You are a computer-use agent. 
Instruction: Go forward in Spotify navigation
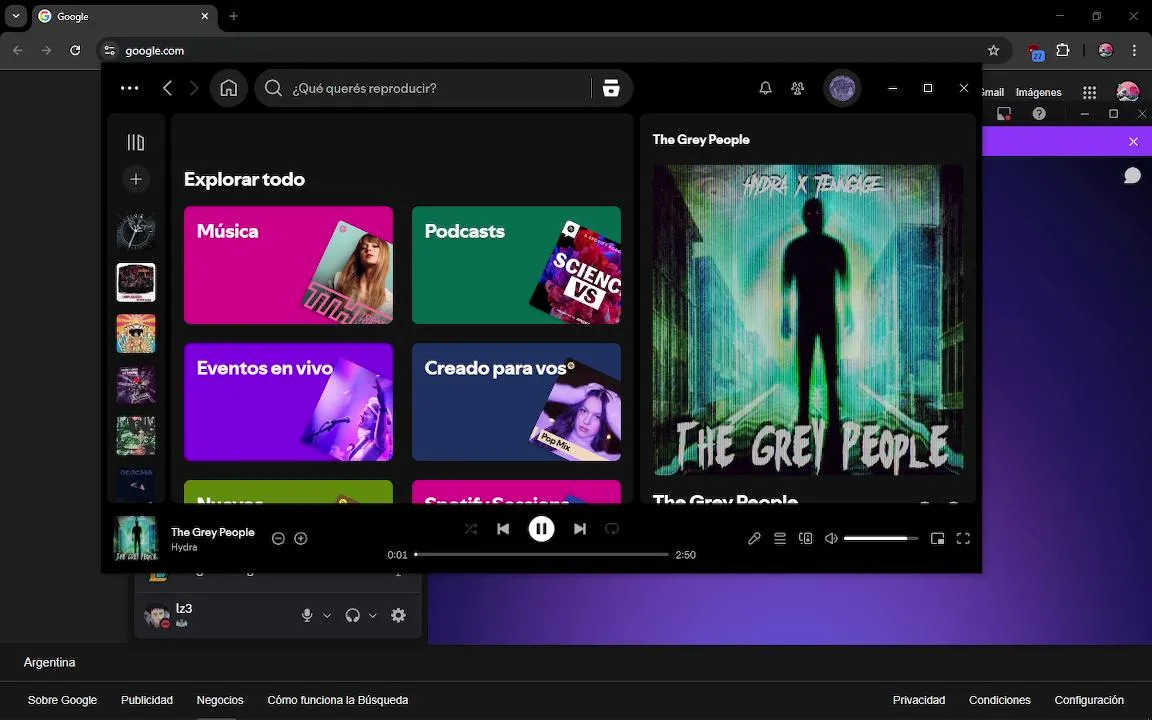(x=194, y=88)
